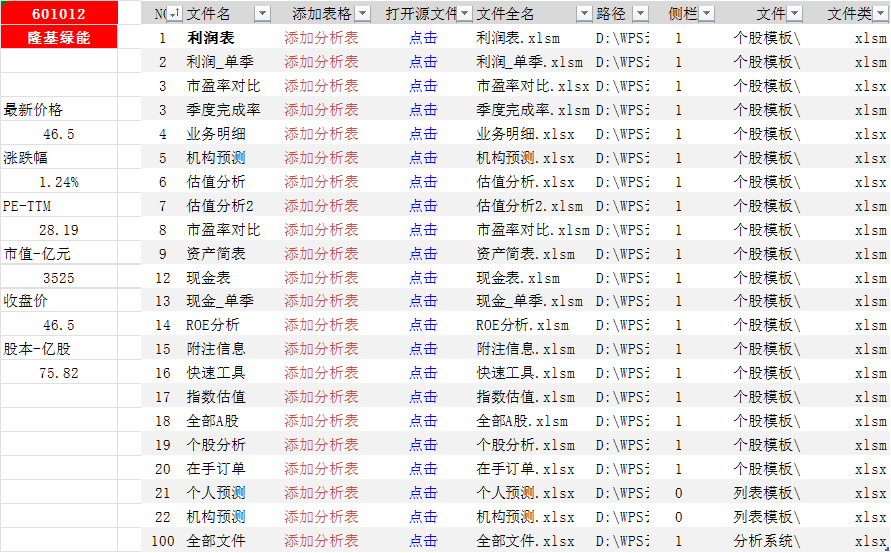Click 点击 link in the 指数估值 row
The image size is (891, 553).
(x=423, y=397)
